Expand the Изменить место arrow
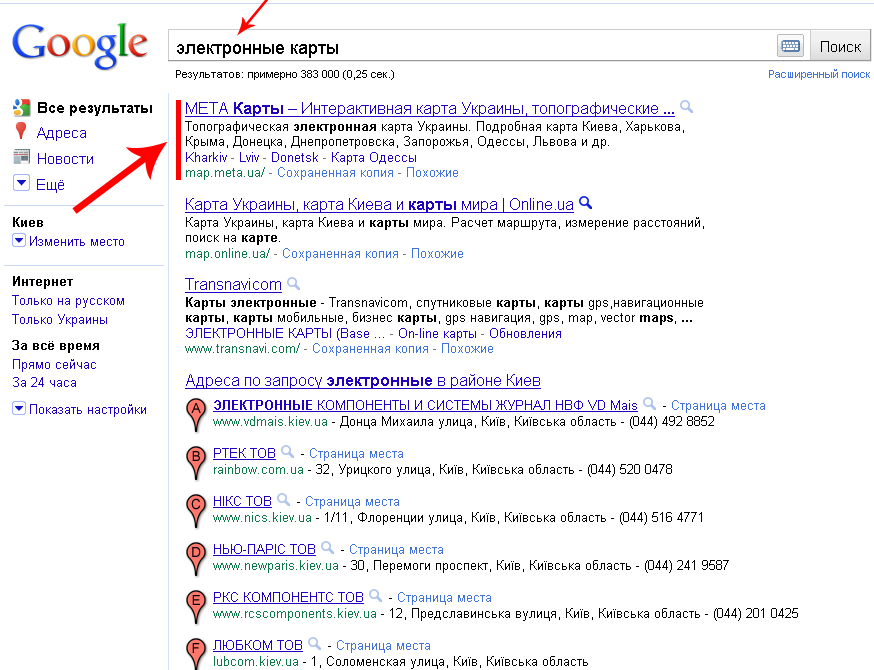874x670 pixels. (x=19, y=241)
